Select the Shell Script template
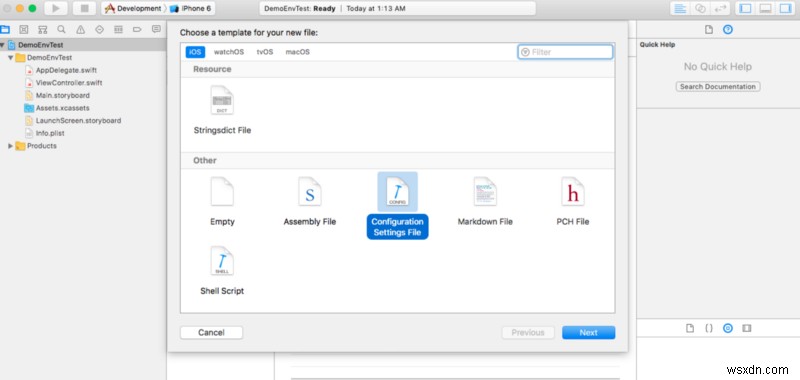Viewport: 800px width, 380px height. (x=222, y=271)
